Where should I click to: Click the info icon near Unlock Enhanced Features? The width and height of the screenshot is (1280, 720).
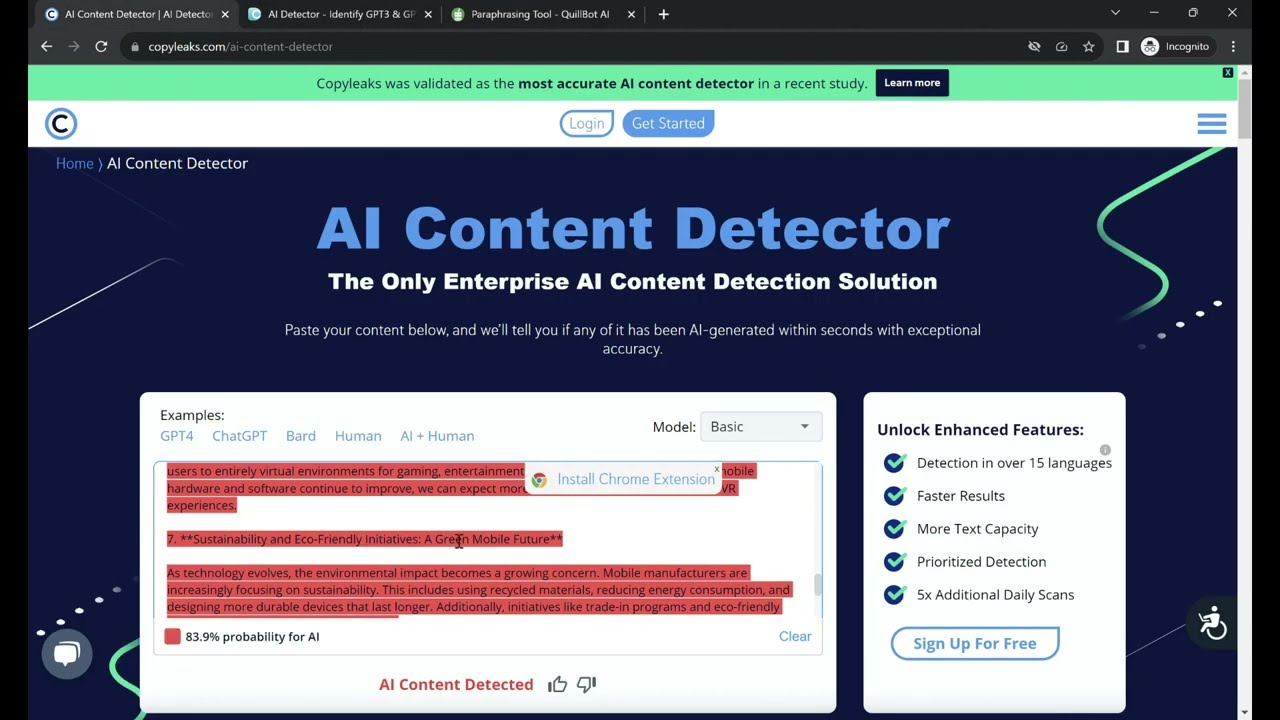[1105, 450]
